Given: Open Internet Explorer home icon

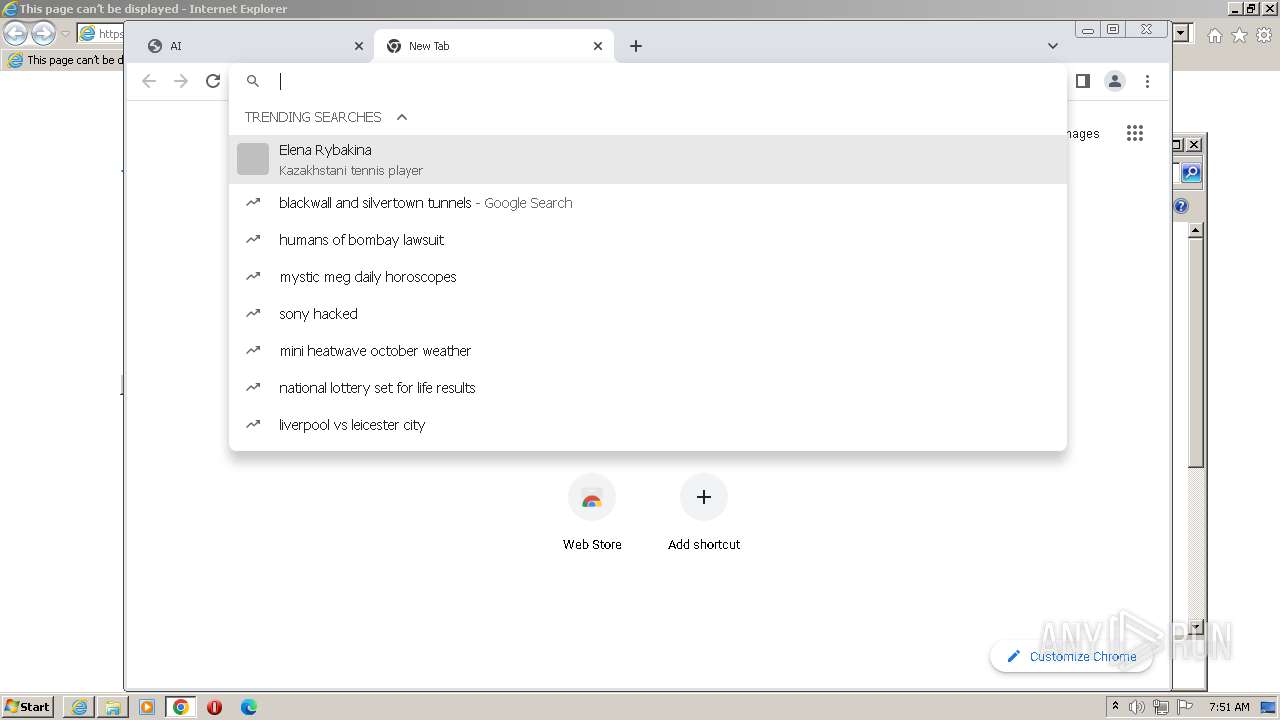Looking at the screenshot, I should pyautogui.click(x=1214, y=35).
